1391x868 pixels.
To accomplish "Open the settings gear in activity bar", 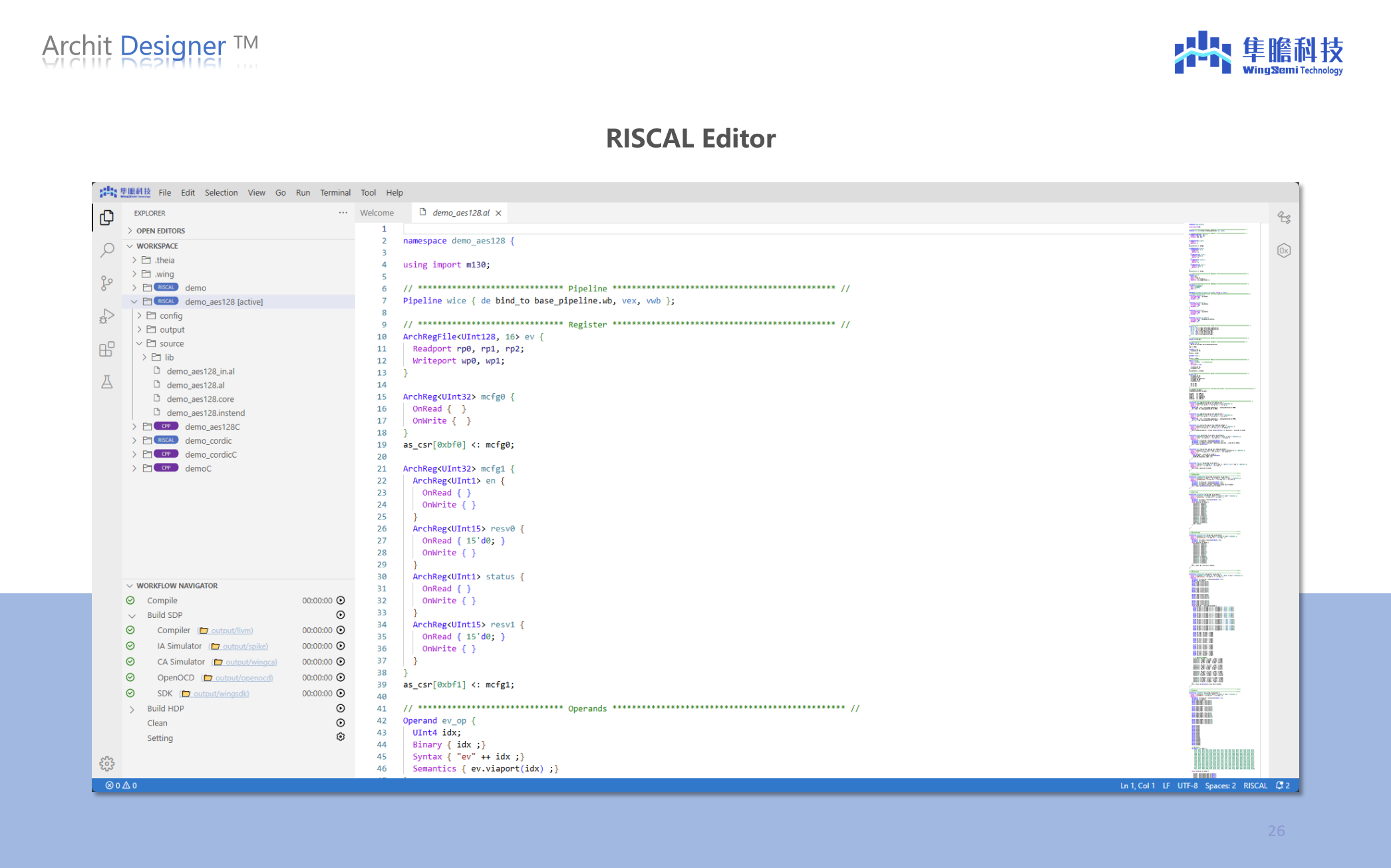I will tap(106, 764).
